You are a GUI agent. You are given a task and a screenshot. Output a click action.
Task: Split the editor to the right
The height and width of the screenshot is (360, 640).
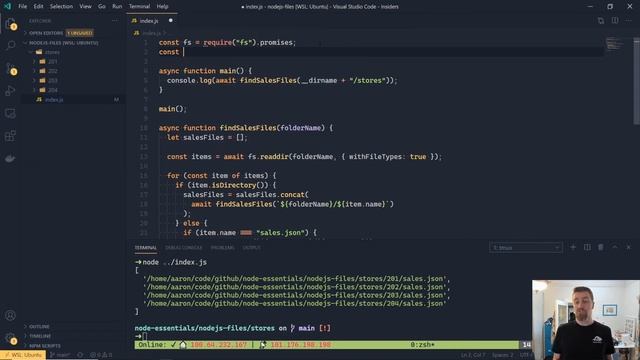[x=615, y=20]
